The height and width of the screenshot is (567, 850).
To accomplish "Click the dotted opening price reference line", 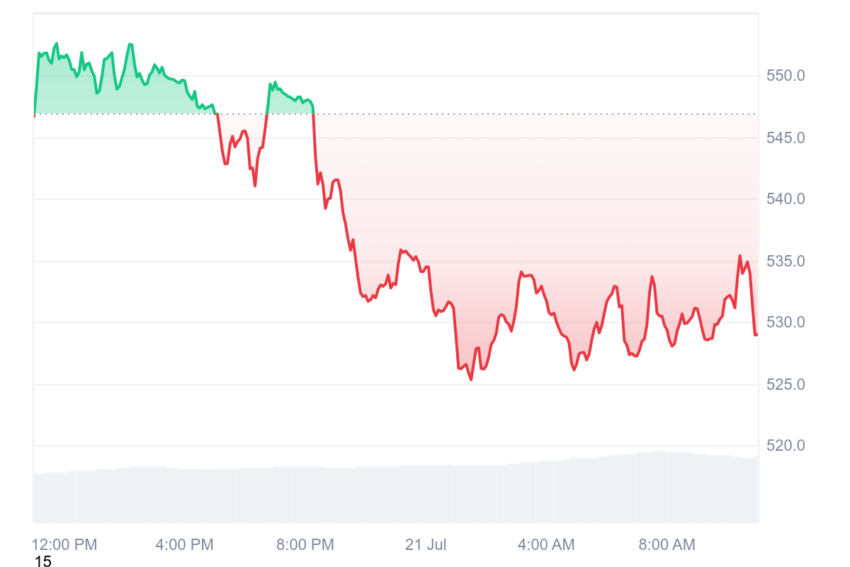I will coord(396,114).
